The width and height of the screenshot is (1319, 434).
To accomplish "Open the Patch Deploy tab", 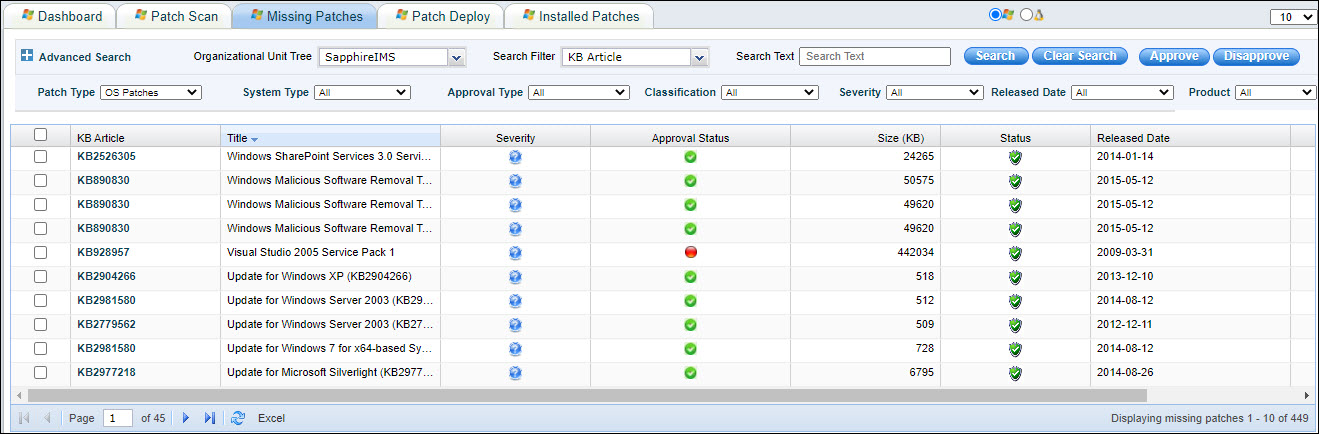I will point(441,16).
